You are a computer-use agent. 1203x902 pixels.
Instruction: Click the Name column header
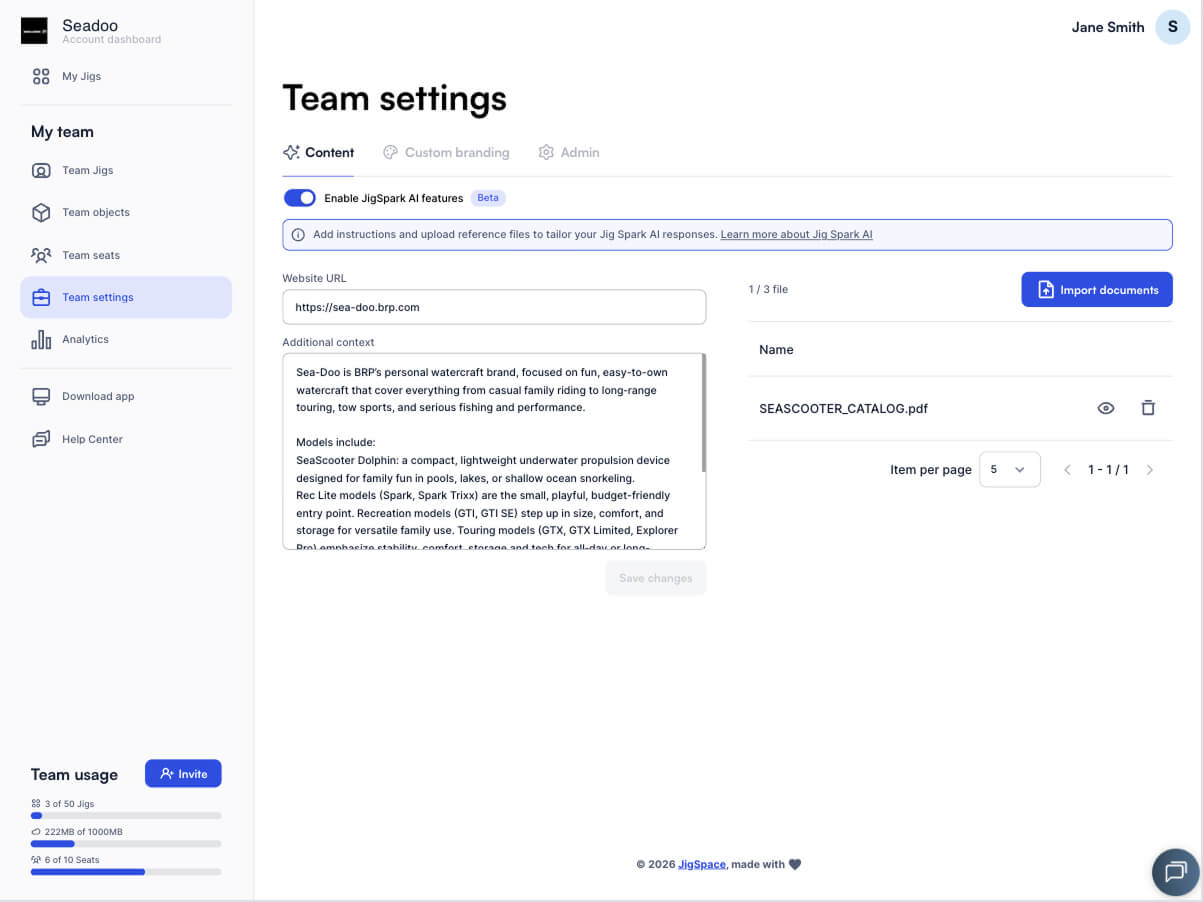point(776,350)
